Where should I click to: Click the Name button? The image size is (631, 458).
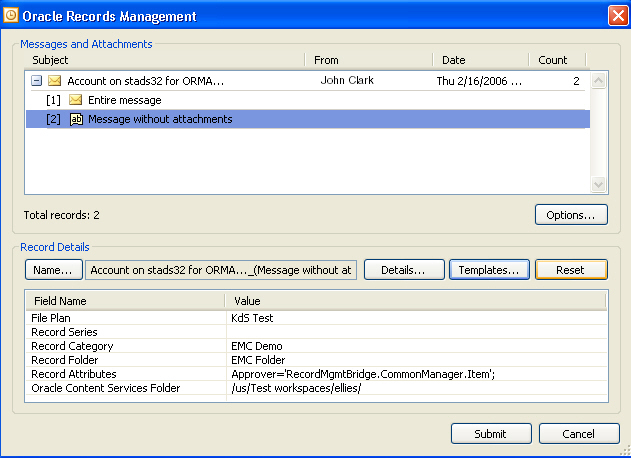[x=54, y=270]
